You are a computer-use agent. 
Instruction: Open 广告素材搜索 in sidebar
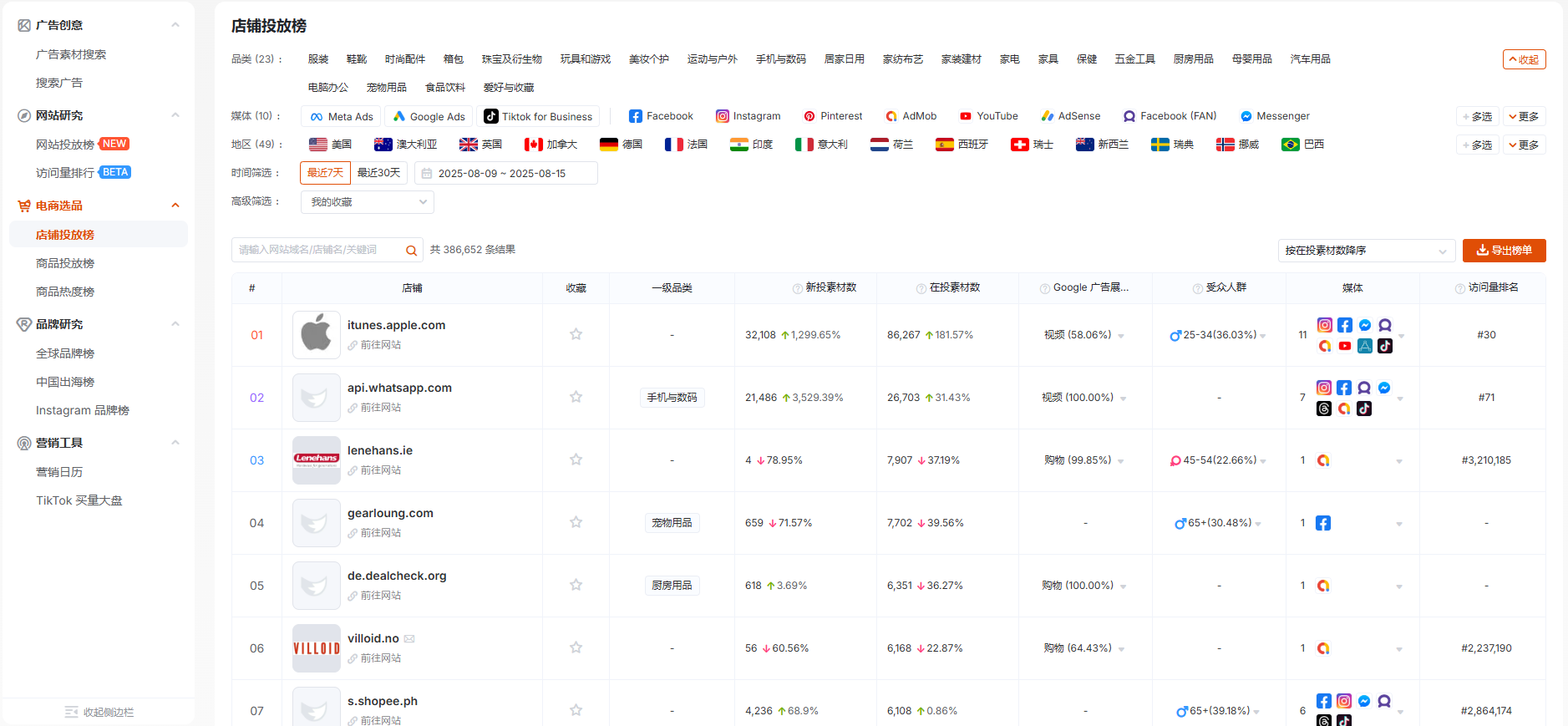tap(71, 54)
